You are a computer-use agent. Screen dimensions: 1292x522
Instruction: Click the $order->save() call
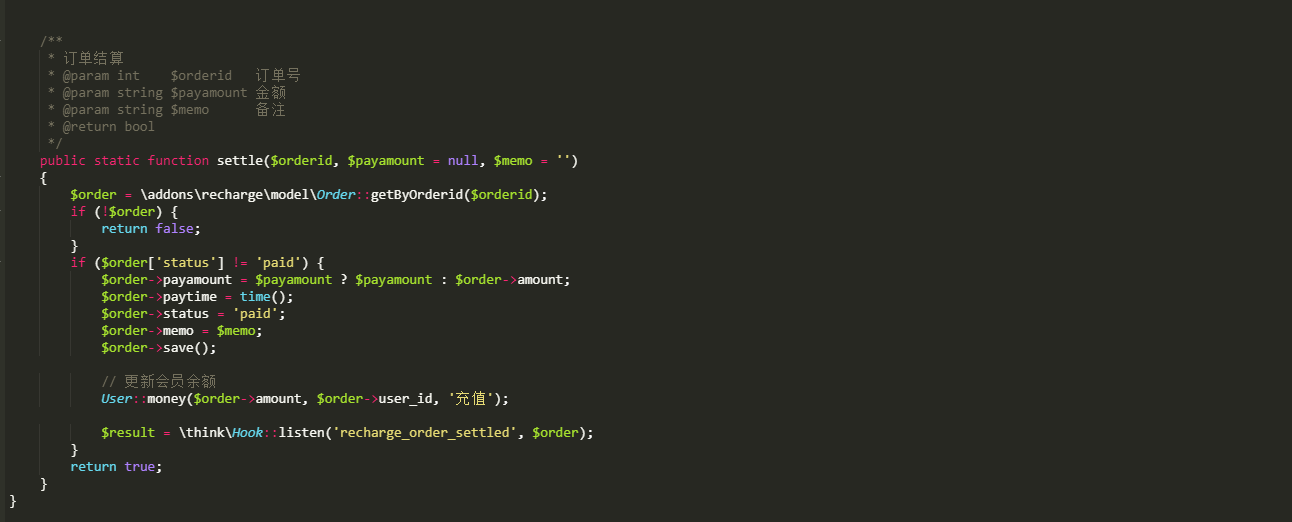(159, 348)
